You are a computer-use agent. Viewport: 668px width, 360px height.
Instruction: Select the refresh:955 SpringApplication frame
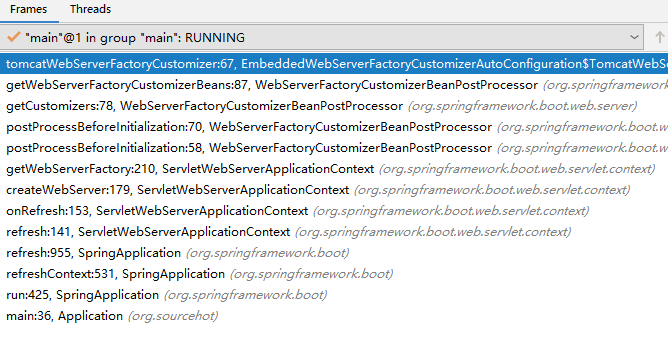click(x=334, y=253)
